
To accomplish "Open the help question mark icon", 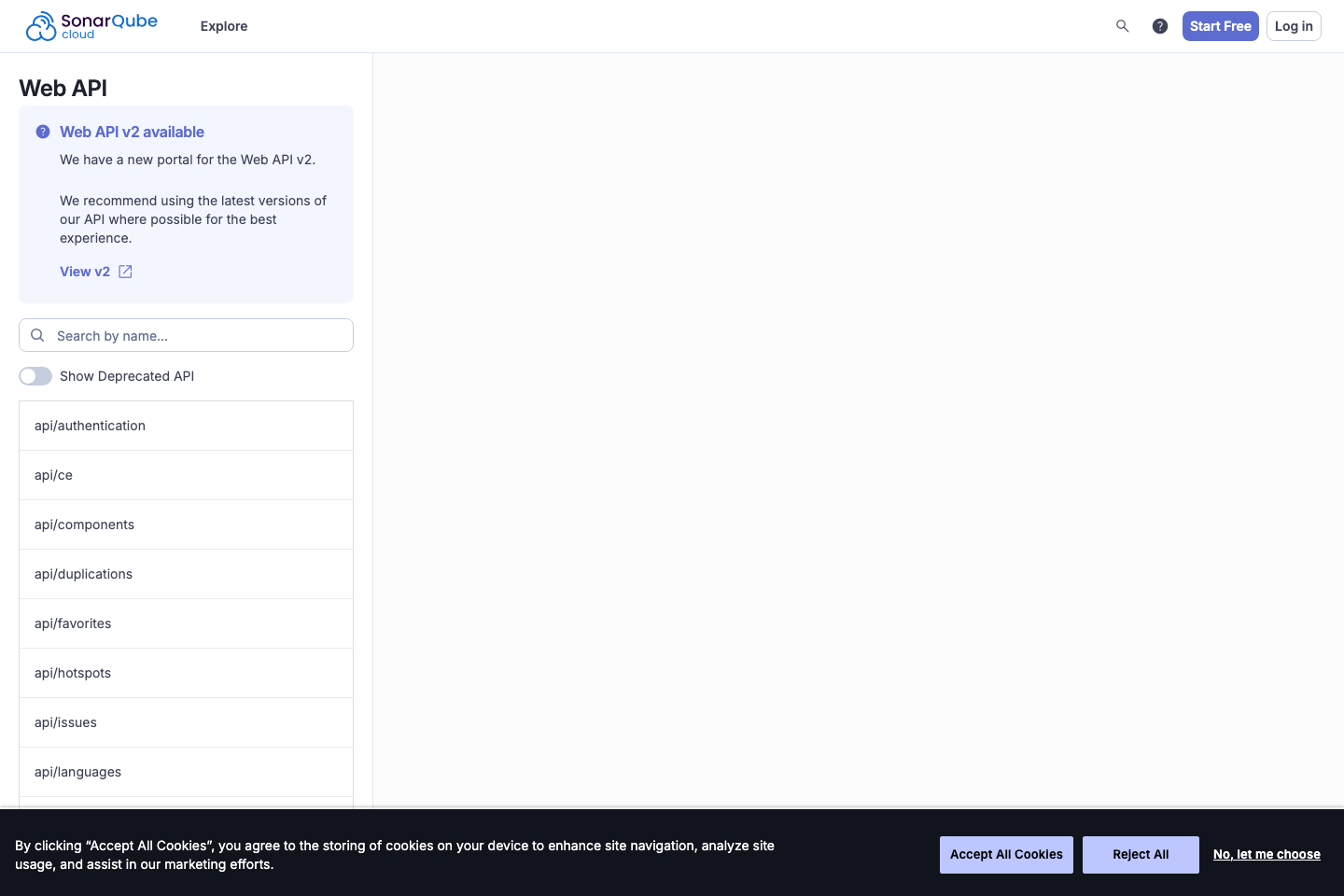I will click(1160, 26).
